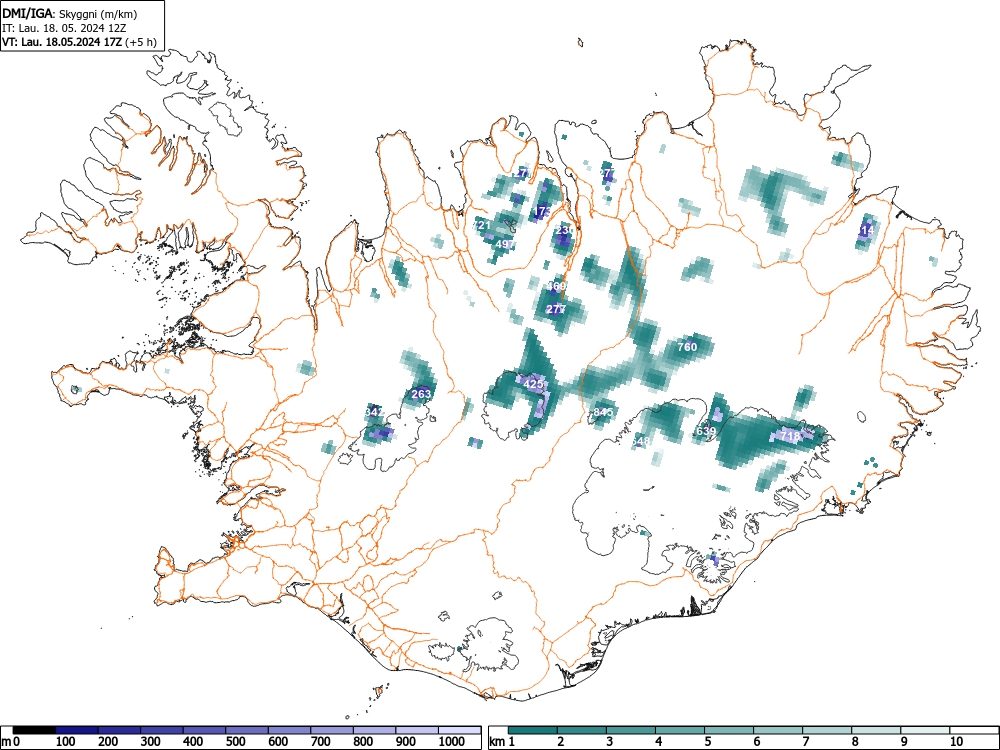Click the visibility value 718 on the map
Viewport: 1000px width, 750px height.
(x=790, y=436)
